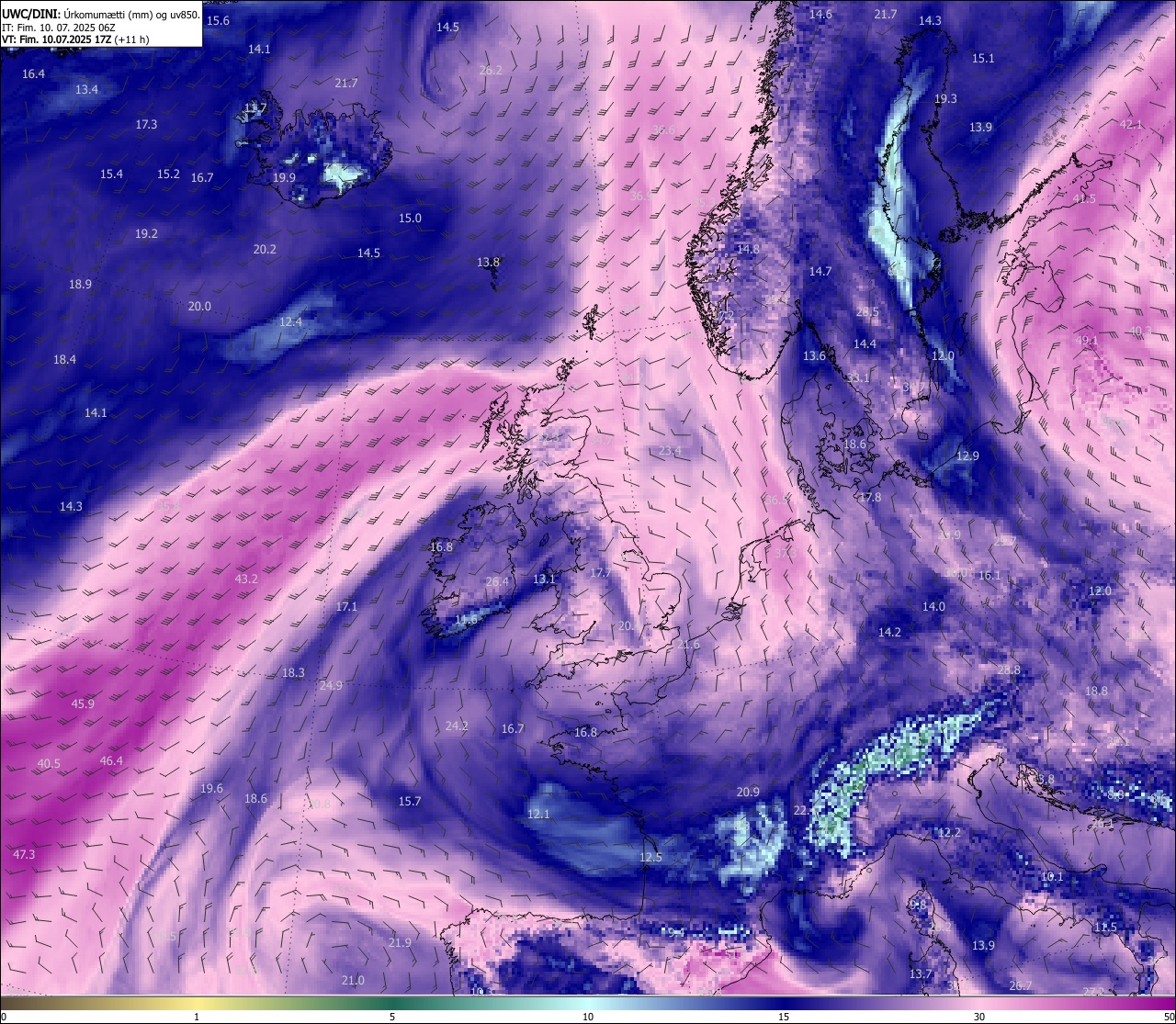Click the map value 15.4
The height and width of the screenshot is (1024, 1176).
pyautogui.click(x=111, y=174)
